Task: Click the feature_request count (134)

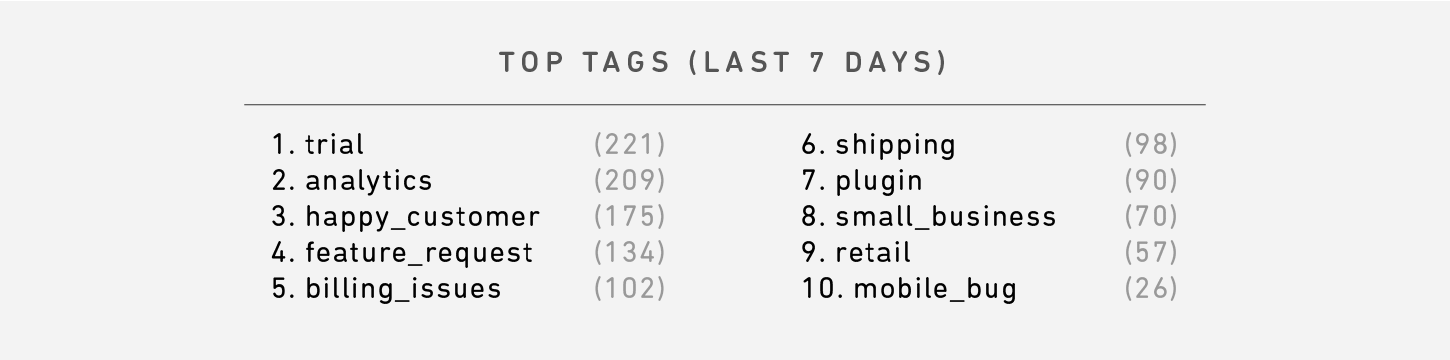Action: point(630,253)
